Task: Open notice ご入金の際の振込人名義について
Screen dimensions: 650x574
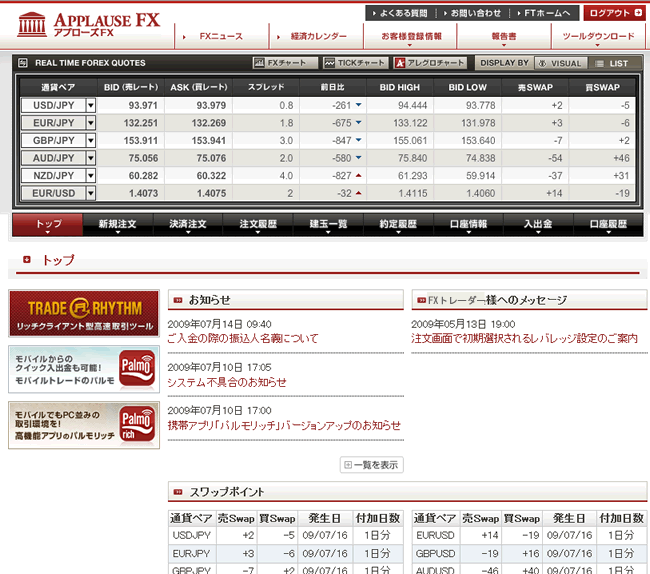Action: [243, 339]
